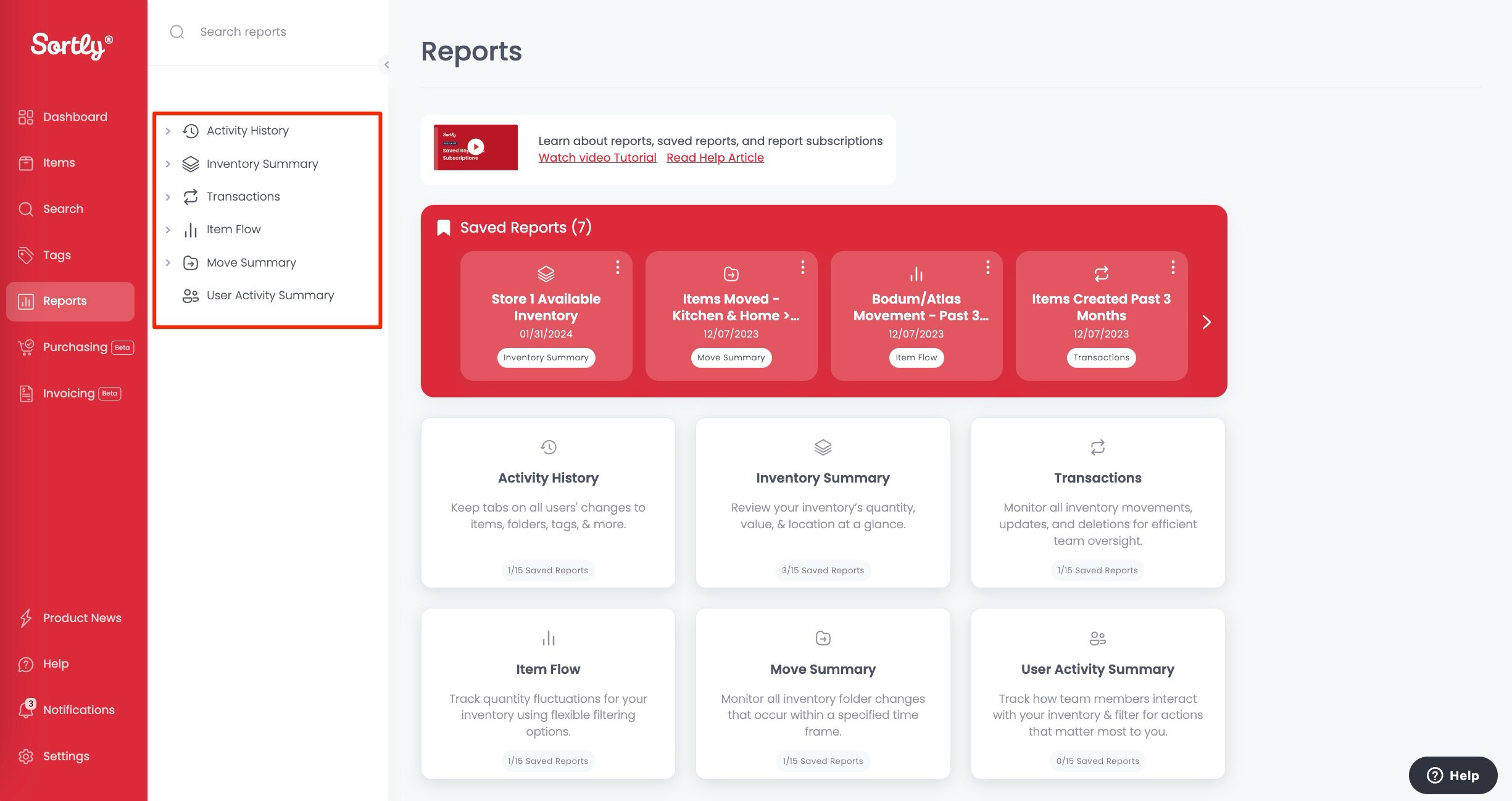The height and width of the screenshot is (801, 1512).
Task: Select User Activity Summary in report list
Action: [270, 296]
